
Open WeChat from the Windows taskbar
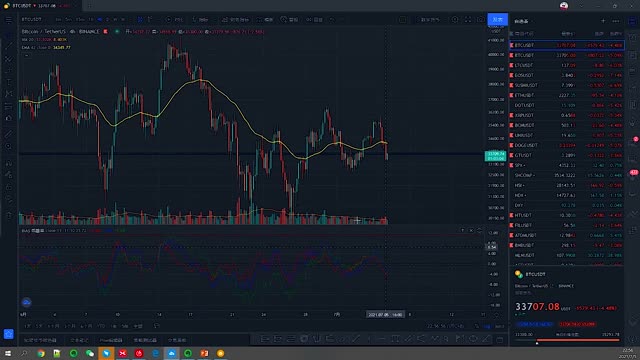(x=90, y=353)
